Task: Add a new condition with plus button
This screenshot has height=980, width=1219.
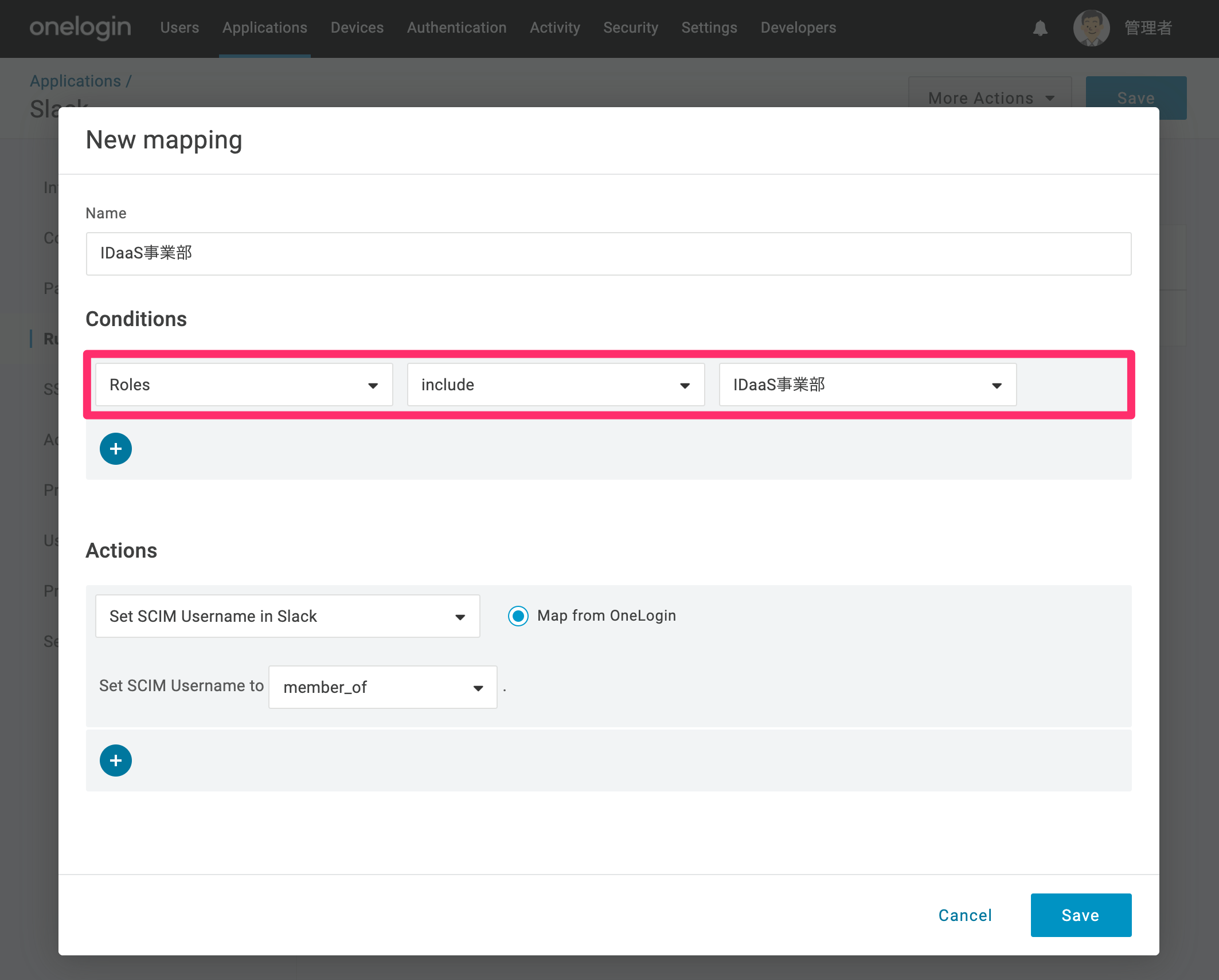Action: [x=116, y=449]
